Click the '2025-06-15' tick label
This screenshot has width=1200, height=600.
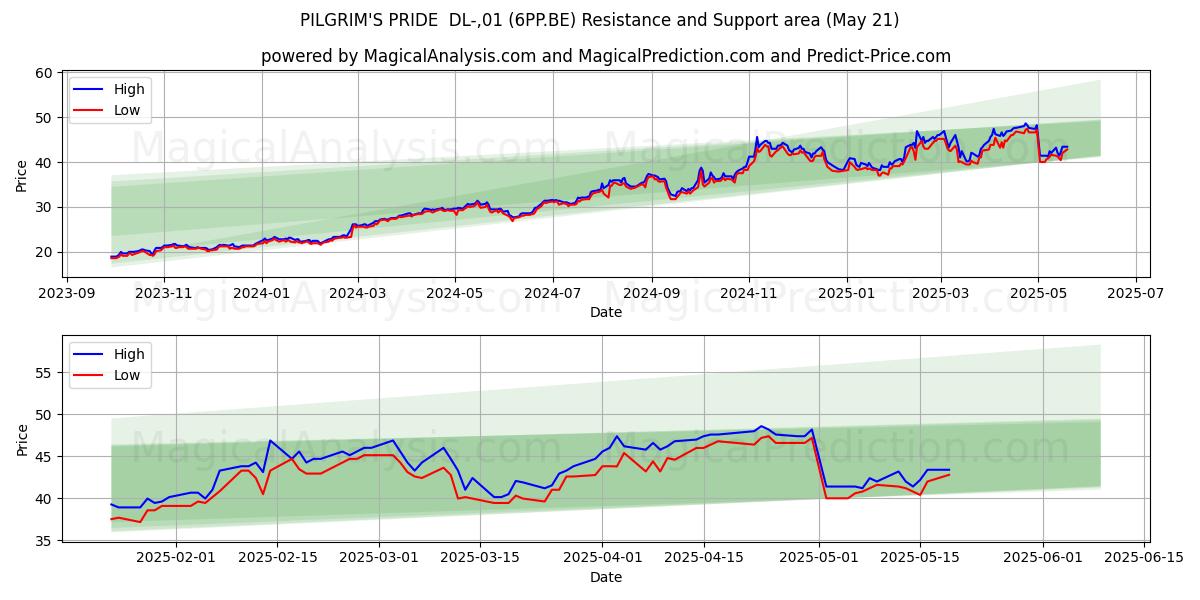pos(1145,558)
